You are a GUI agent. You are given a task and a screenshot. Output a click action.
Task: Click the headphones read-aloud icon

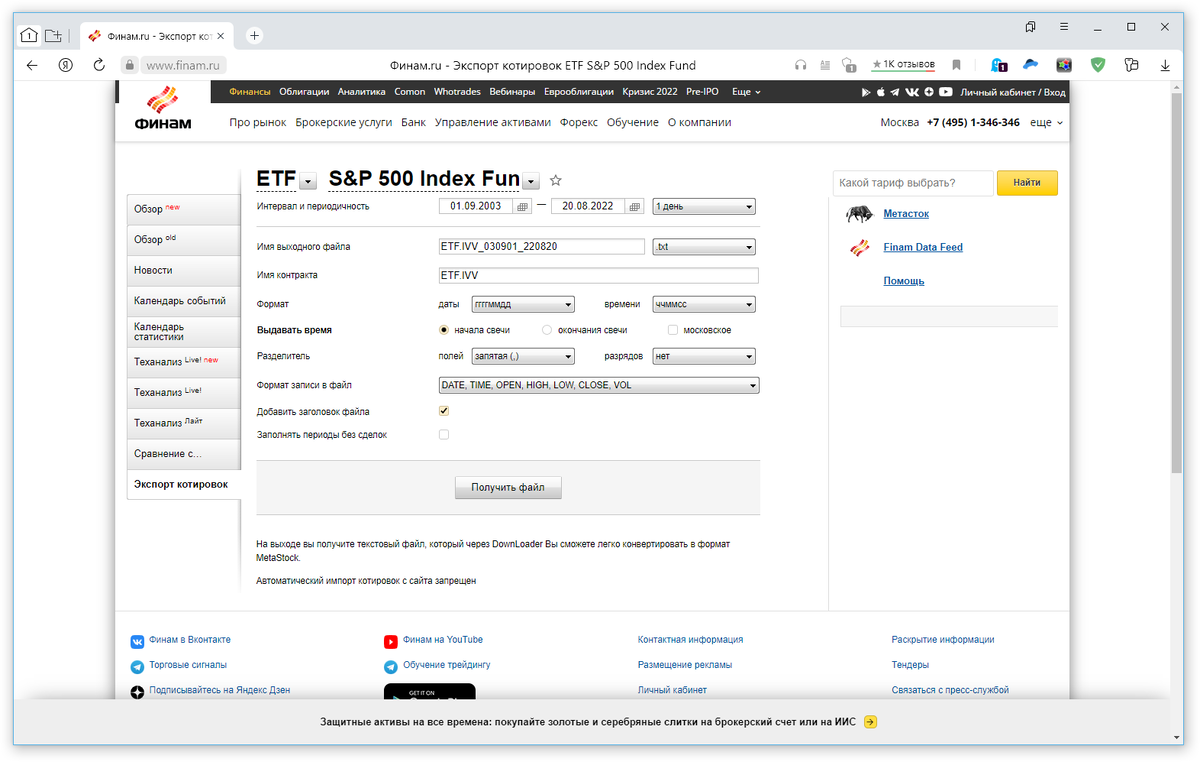tap(800, 65)
